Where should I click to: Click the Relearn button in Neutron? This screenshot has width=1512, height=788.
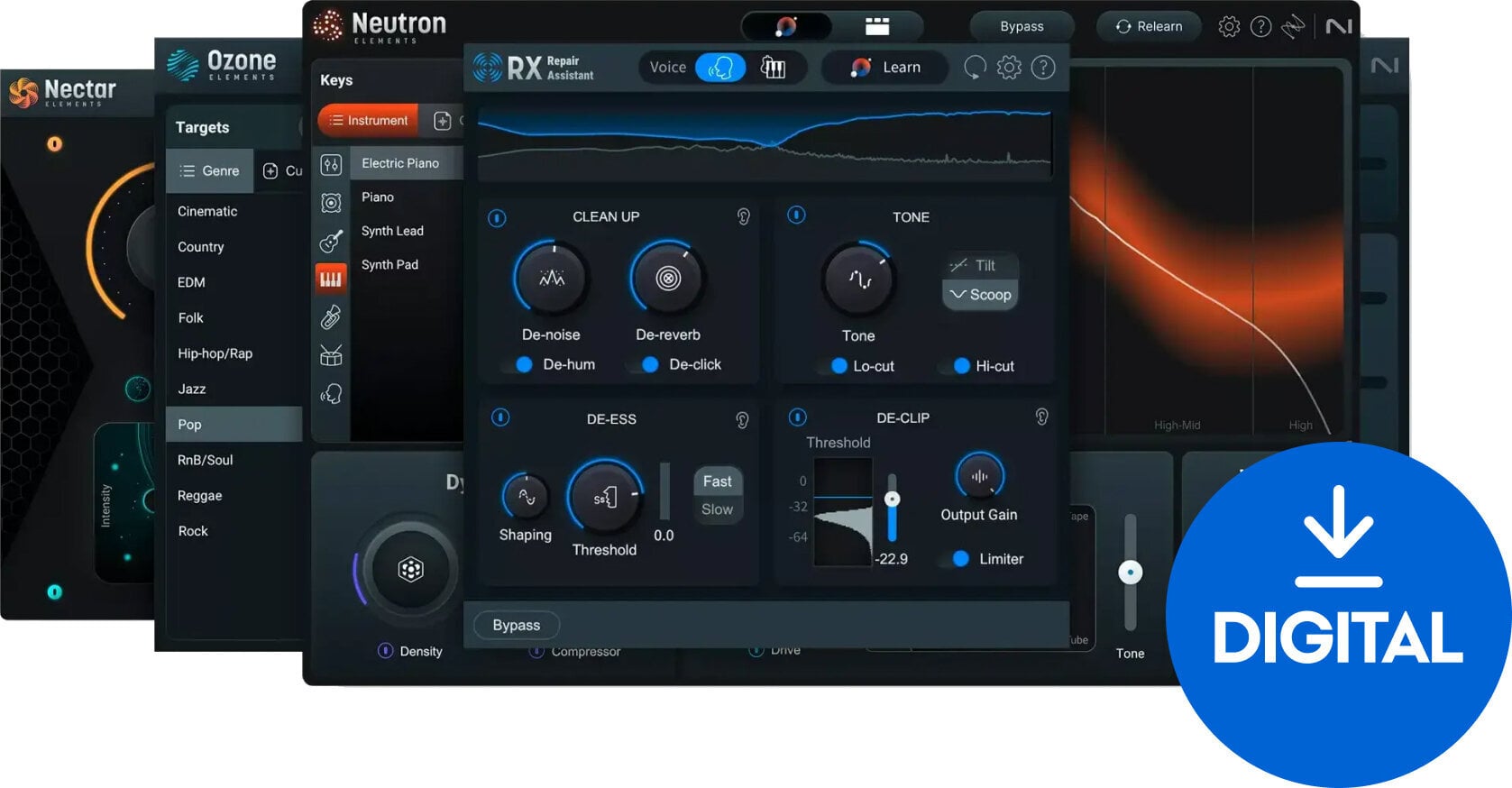[1150, 26]
